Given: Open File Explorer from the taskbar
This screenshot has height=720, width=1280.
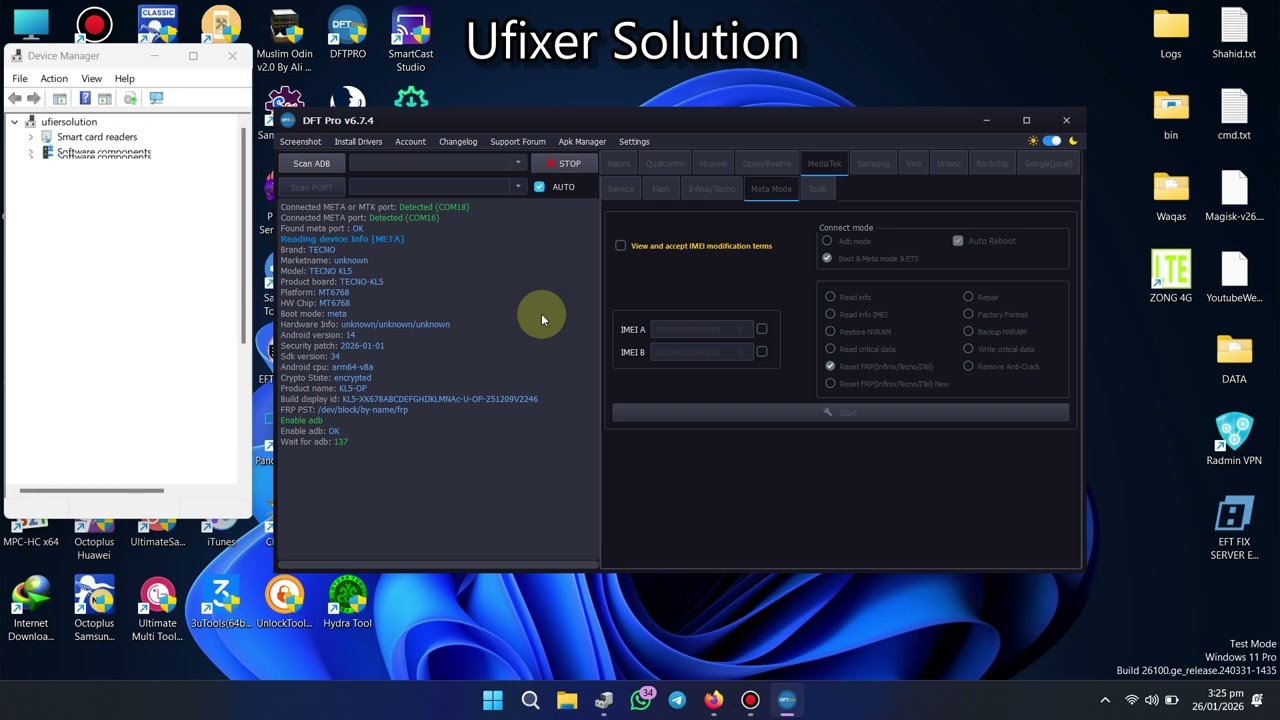Looking at the screenshot, I should pyautogui.click(x=567, y=700).
